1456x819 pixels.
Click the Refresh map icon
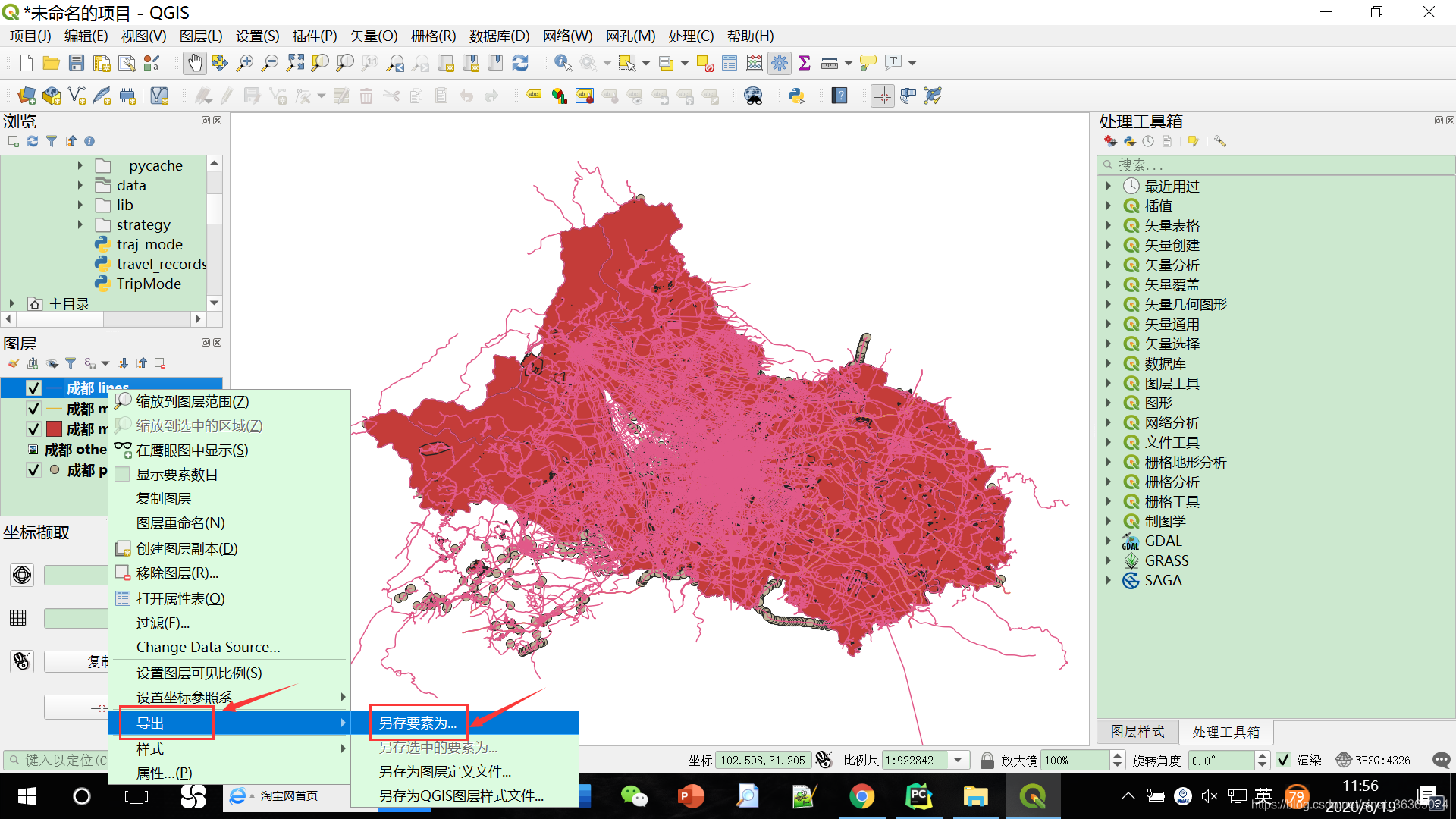pyautogui.click(x=520, y=63)
